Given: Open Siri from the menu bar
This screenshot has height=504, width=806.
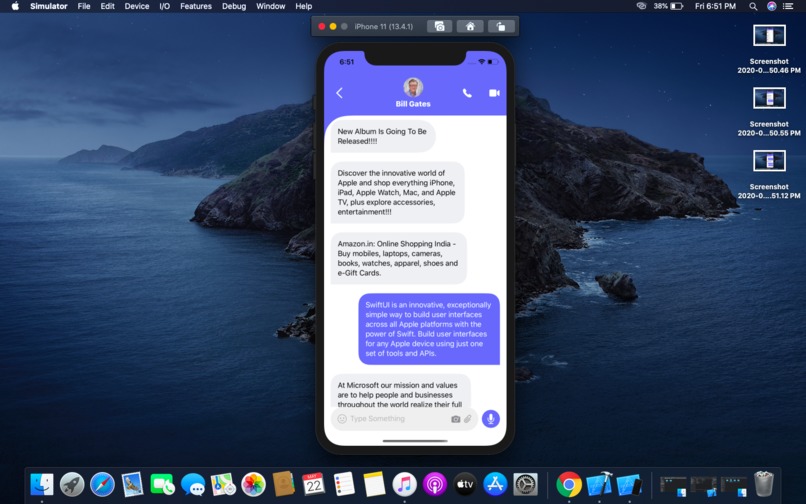Looking at the screenshot, I should [771, 6].
